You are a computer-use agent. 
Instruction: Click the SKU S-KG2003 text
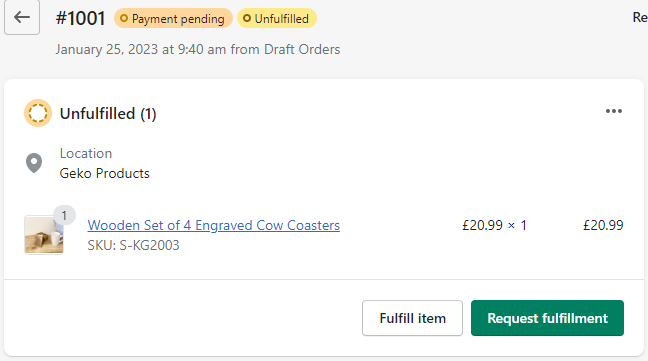(x=133, y=245)
